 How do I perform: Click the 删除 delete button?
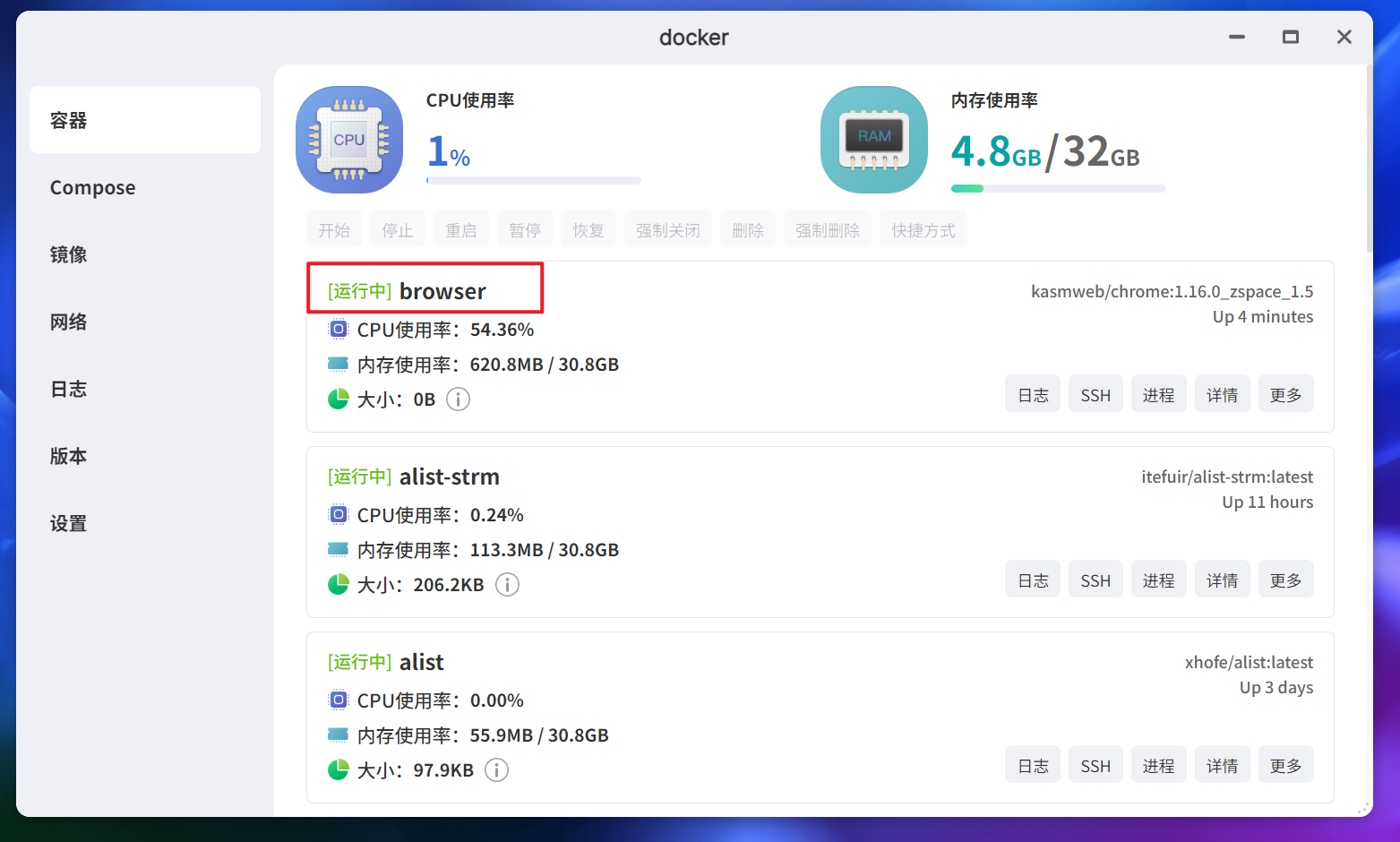click(748, 230)
